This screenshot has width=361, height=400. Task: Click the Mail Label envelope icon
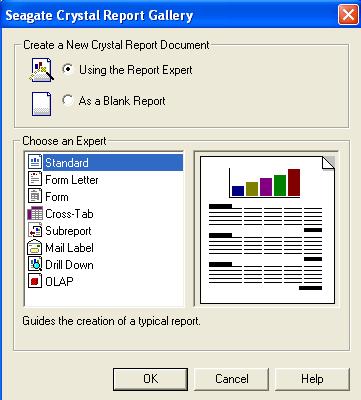pyautogui.click(x=35, y=247)
